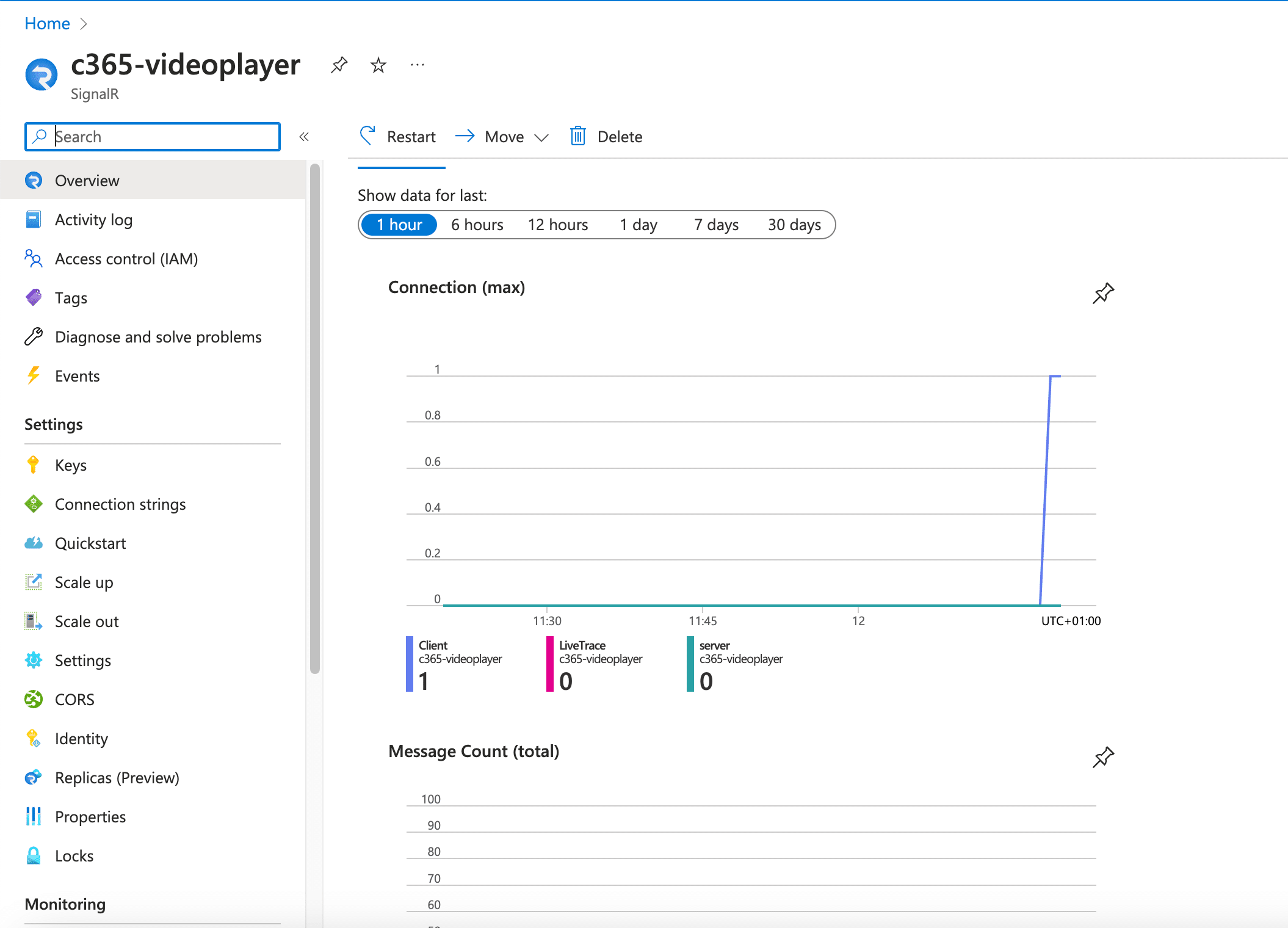Open the Keys settings
Viewport: 1288px width, 928px height.
70,465
